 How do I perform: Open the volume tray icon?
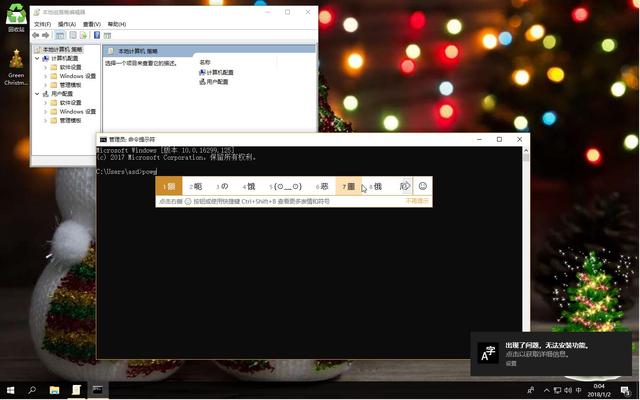point(568,391)
